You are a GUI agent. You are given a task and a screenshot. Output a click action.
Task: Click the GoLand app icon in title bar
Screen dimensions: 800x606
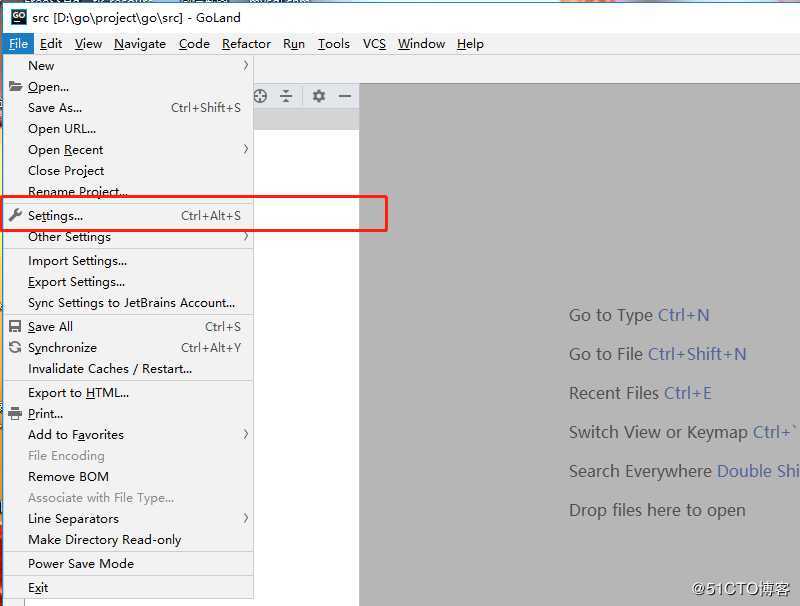19,17
